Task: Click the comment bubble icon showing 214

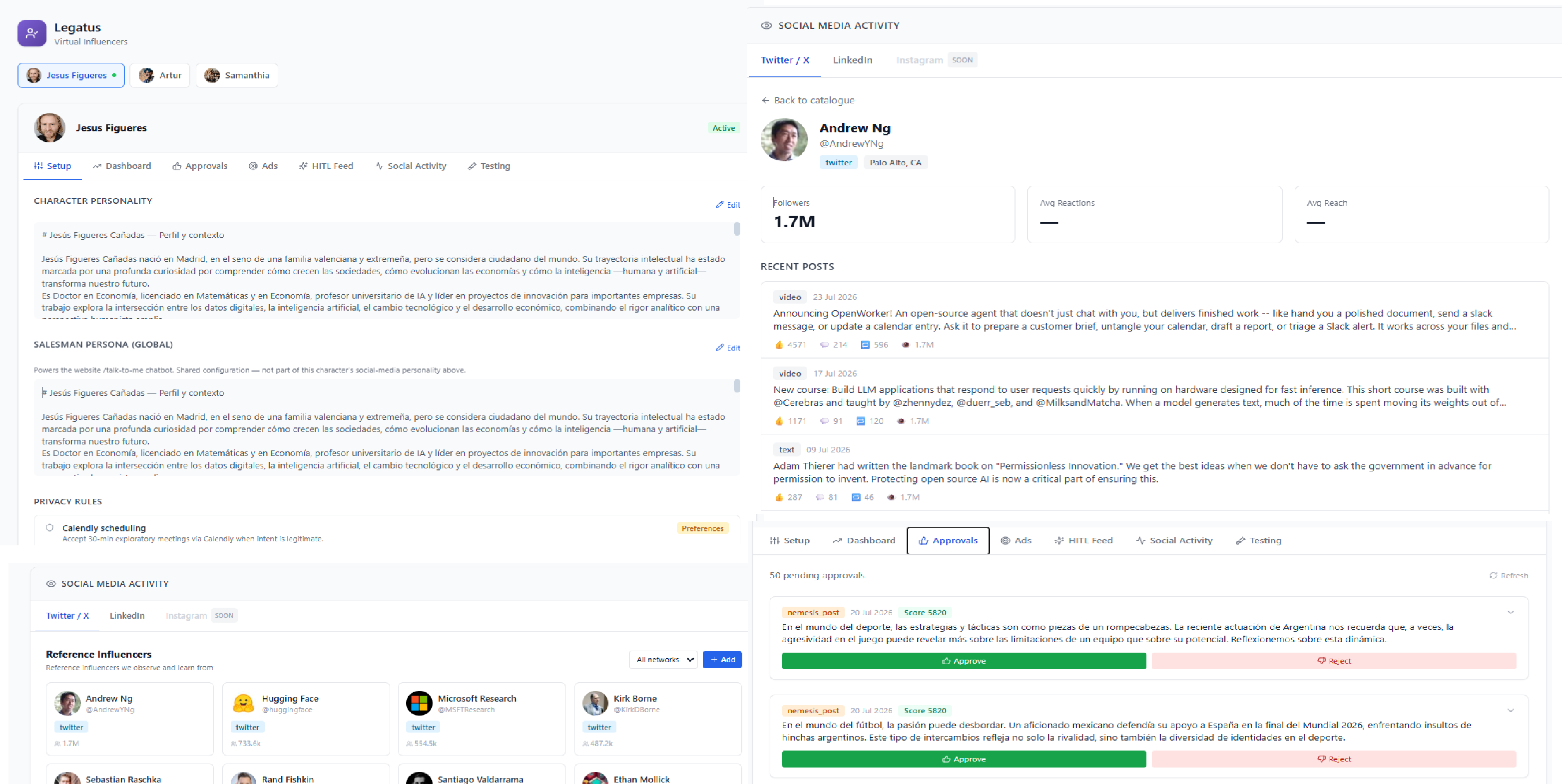Action: 824,345
